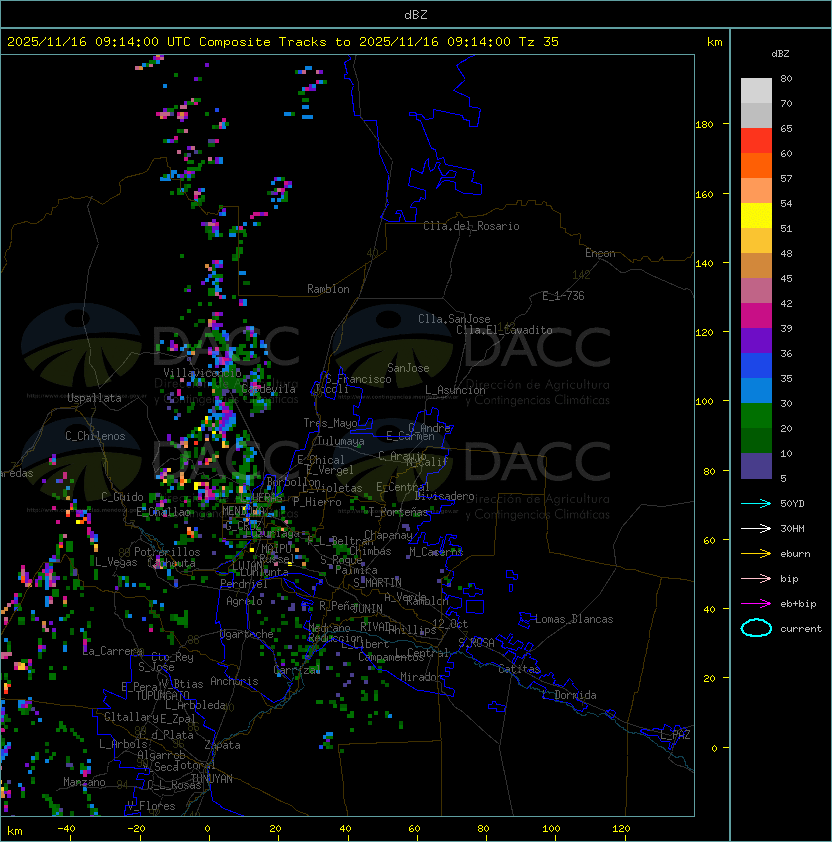Click the 'S_MARTIN' place label
The width and height of the screenshot is (832, 842).
377,583
